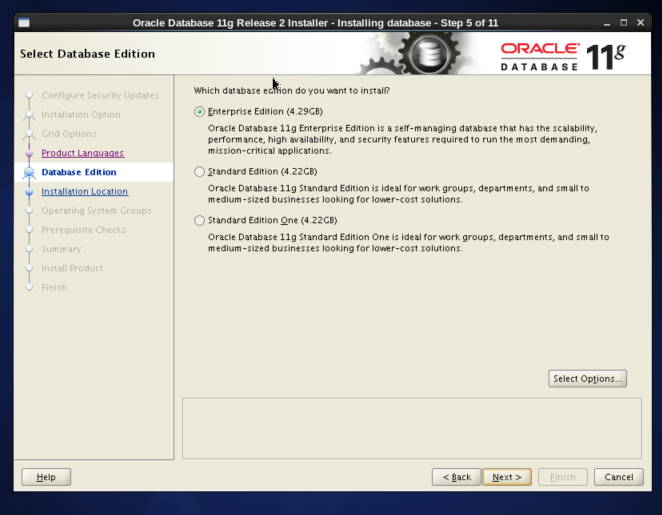
Task: Open Help for this installer step
Action: point(46,477)
